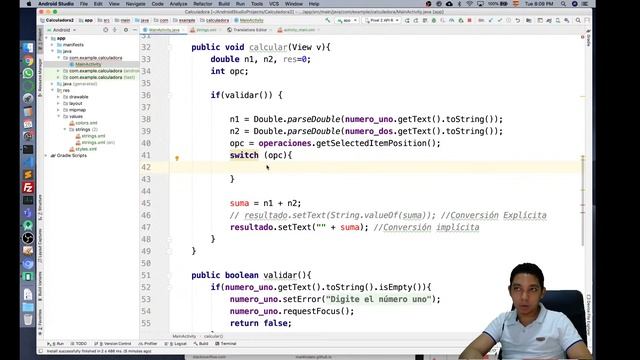Open the File menu
Screen dimensions: 640x360
(x=84, y=4)
